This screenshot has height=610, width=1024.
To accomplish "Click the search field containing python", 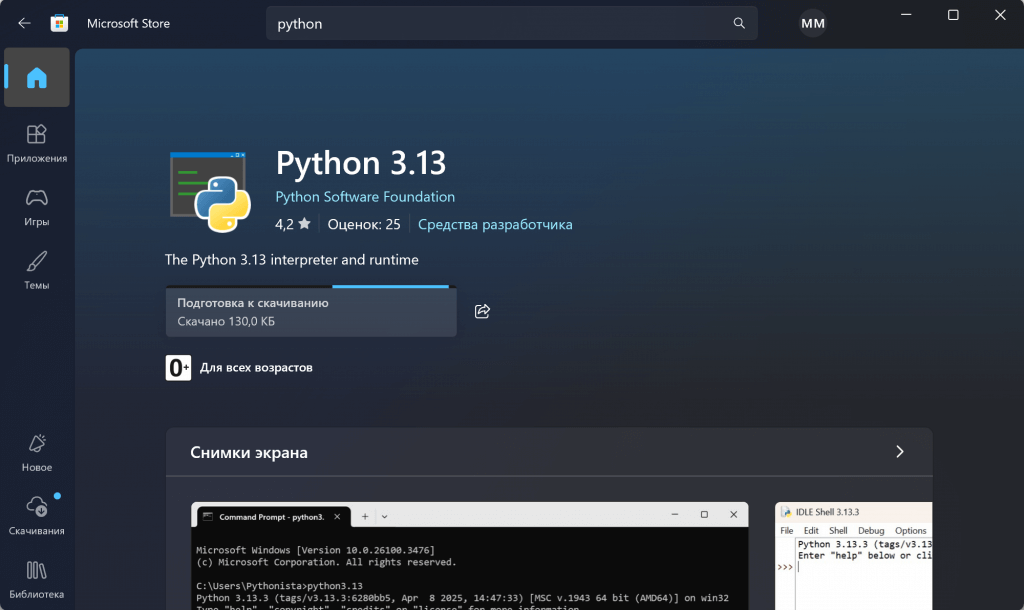I will [x=500, y=23].
